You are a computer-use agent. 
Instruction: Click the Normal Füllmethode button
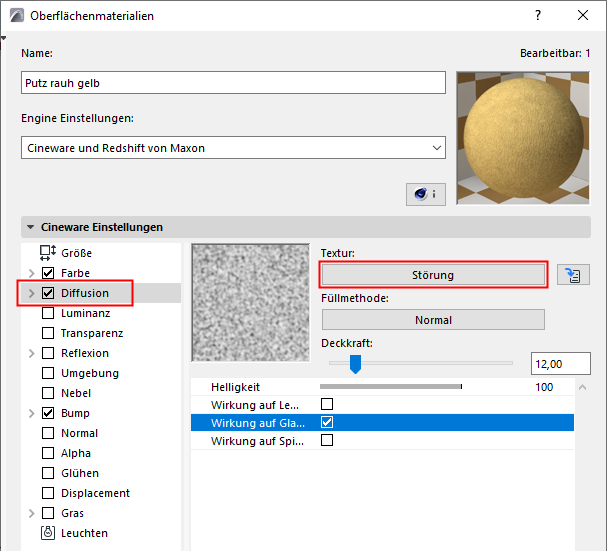433,320
